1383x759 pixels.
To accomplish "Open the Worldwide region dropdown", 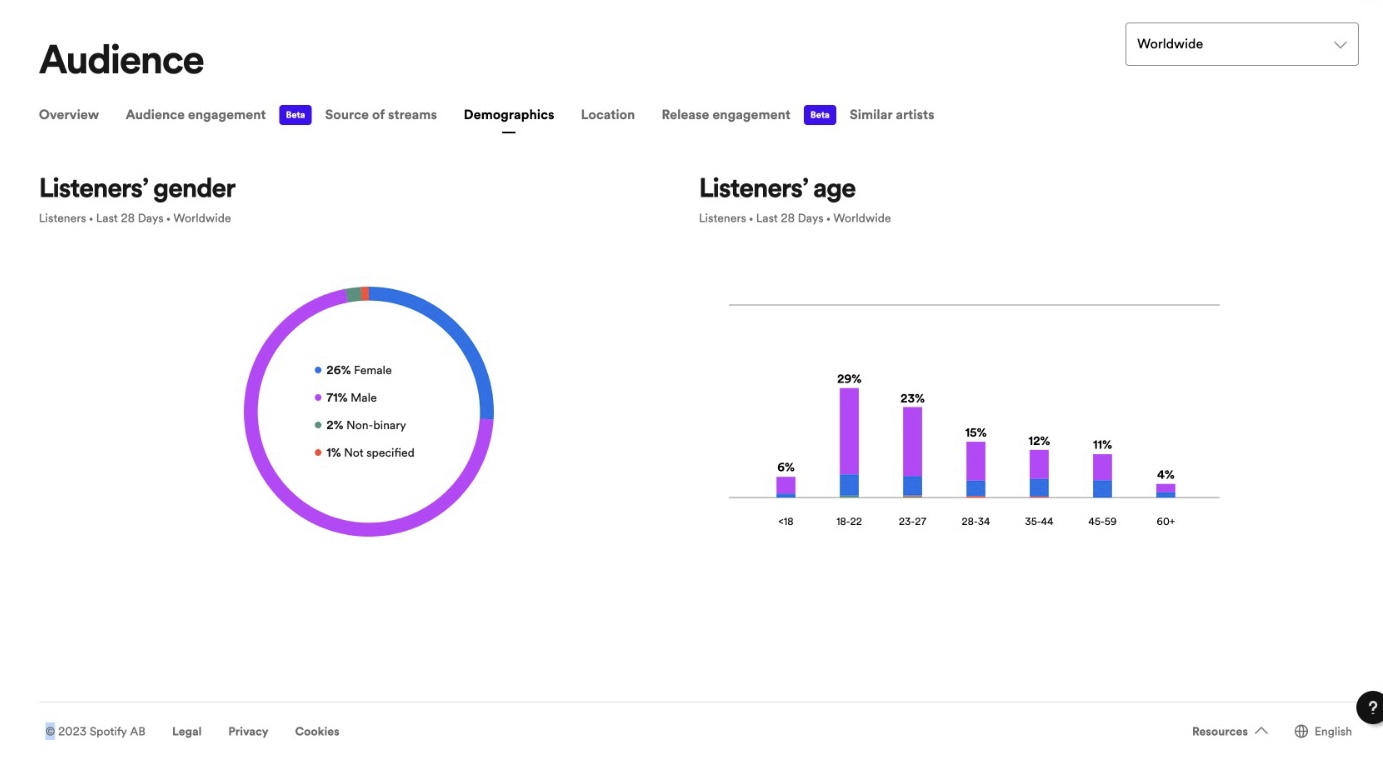I will click(x=1241, y=44).
